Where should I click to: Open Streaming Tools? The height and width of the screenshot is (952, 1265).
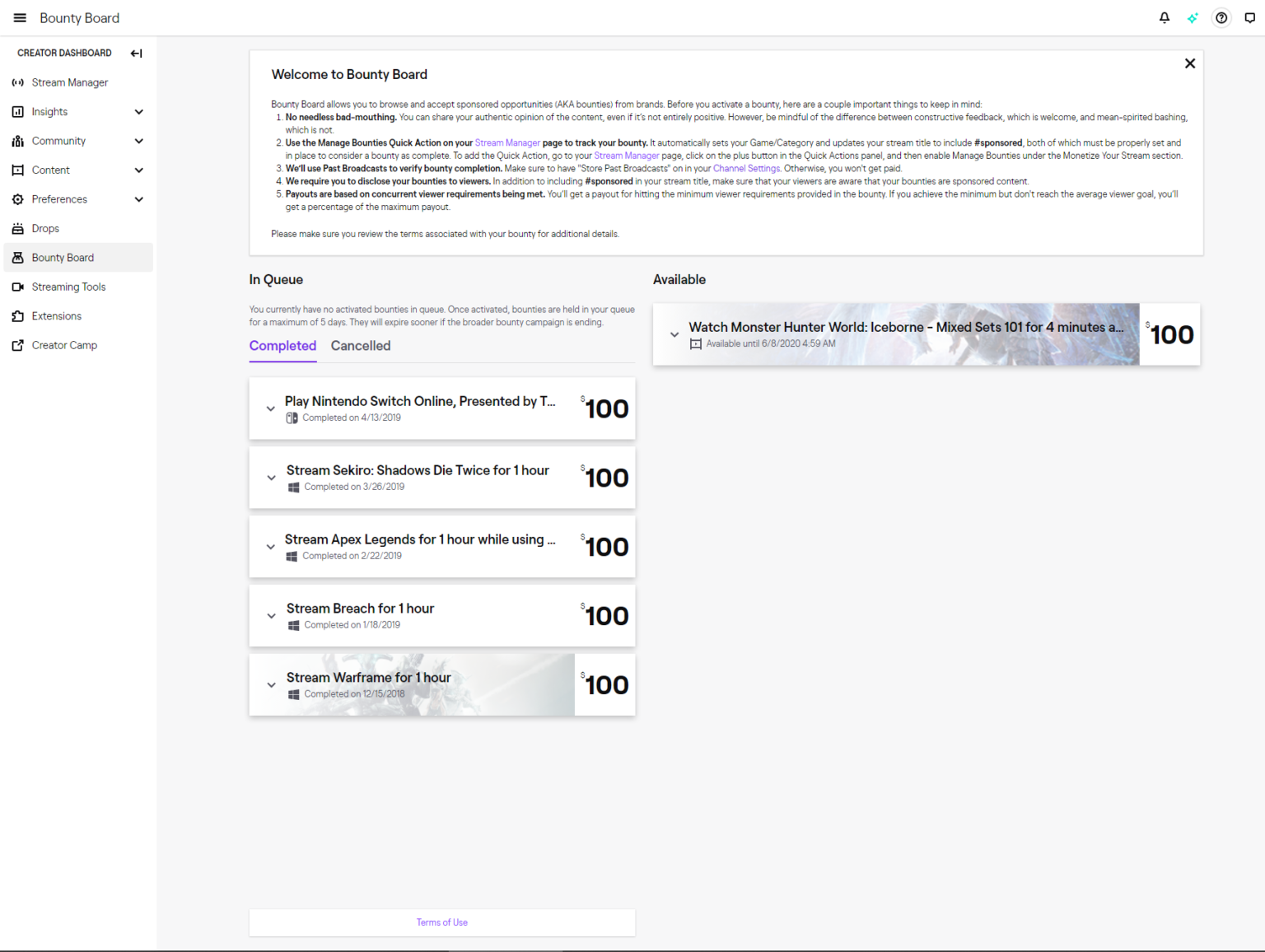tap(68, 287)
